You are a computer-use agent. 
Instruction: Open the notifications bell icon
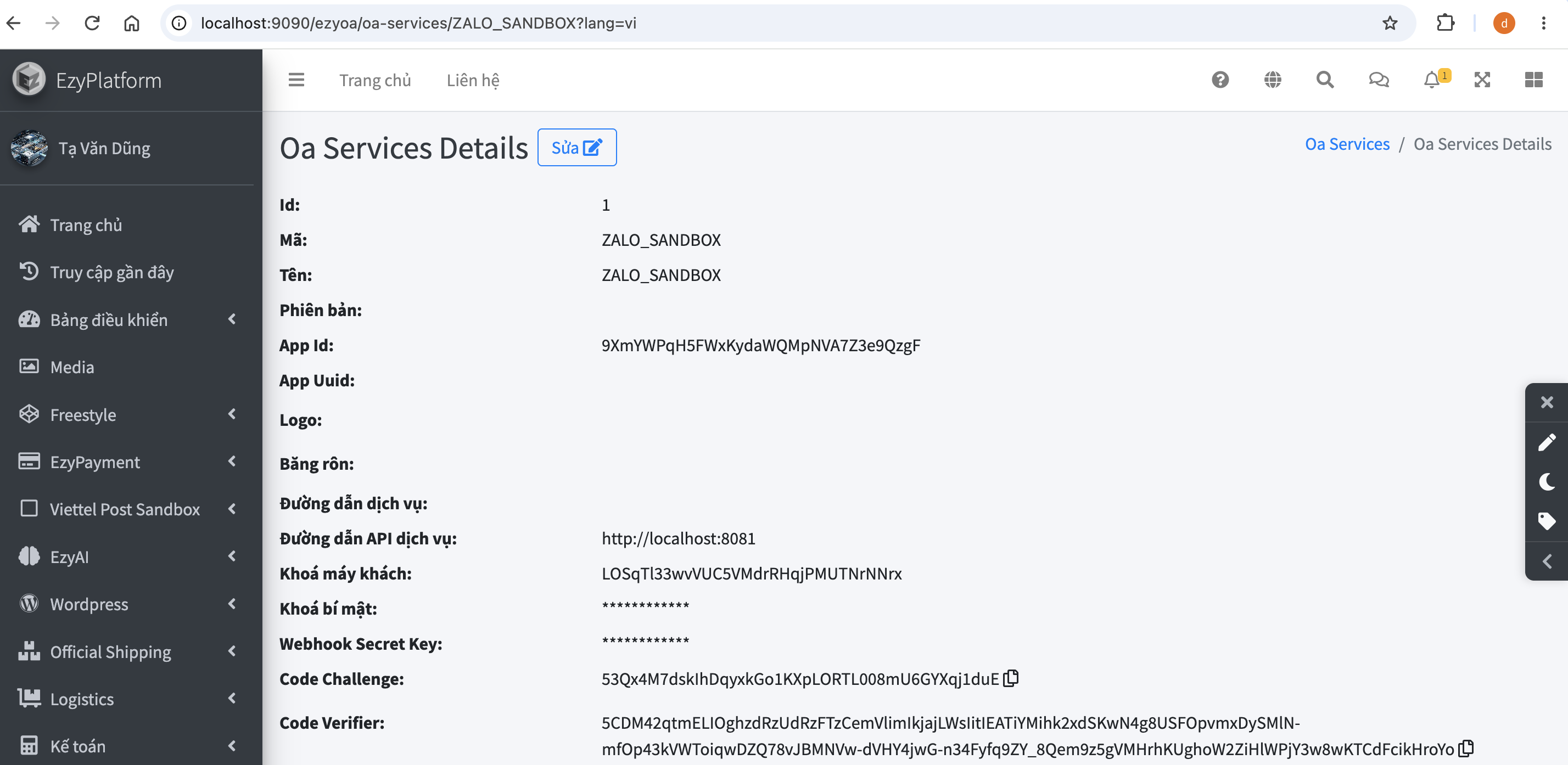tap(1432, 80)
